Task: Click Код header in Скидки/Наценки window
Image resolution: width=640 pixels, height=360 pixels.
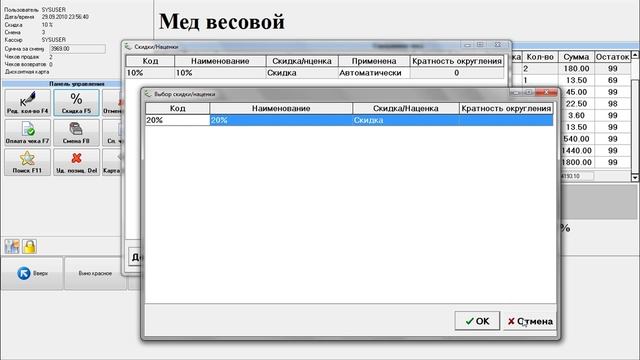Action: 150,61
